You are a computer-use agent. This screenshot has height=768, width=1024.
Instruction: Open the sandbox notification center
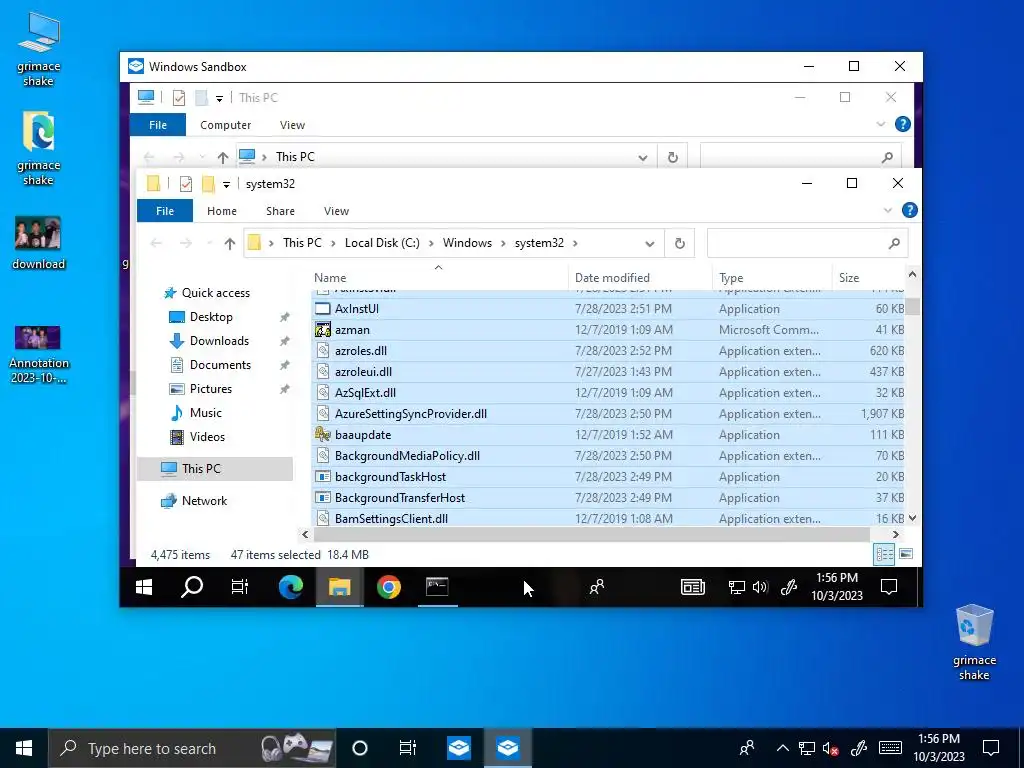(889, 587)
